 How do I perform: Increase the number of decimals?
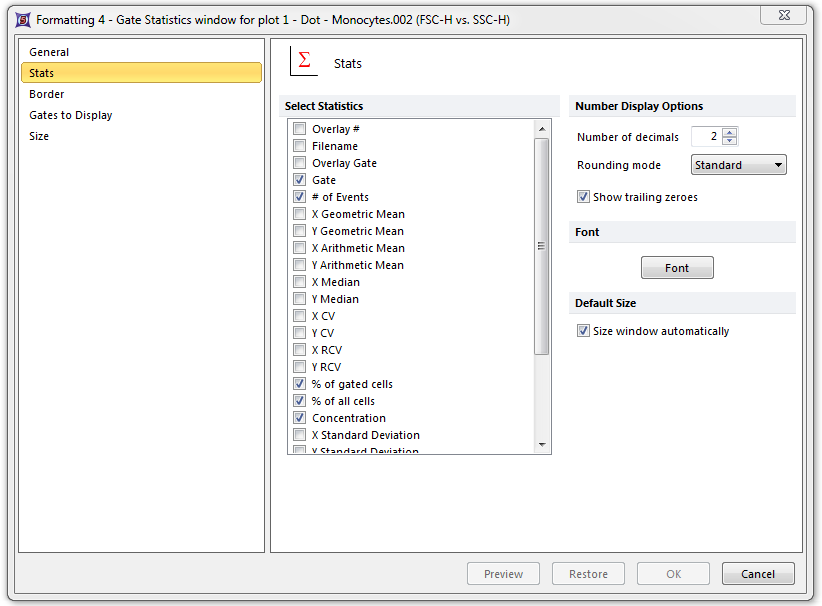pyautogui.click(x=730, y=133)
